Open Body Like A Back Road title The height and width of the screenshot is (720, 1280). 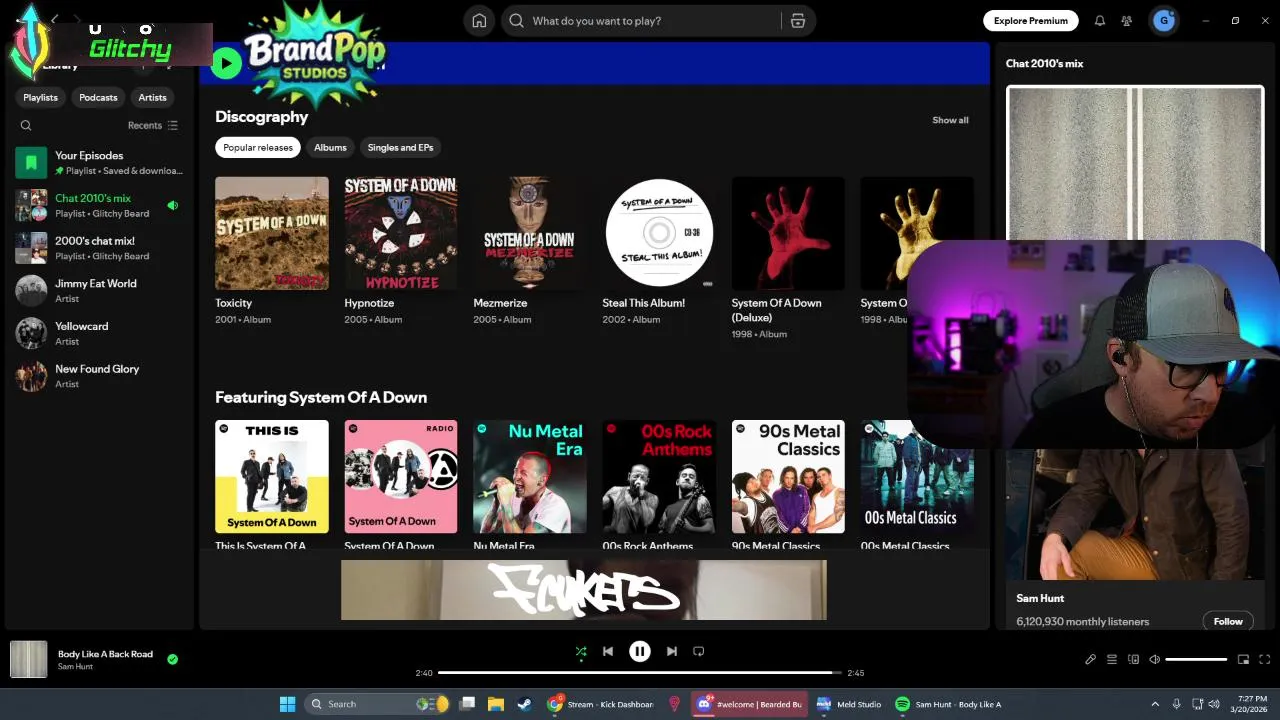click(105, 654)
